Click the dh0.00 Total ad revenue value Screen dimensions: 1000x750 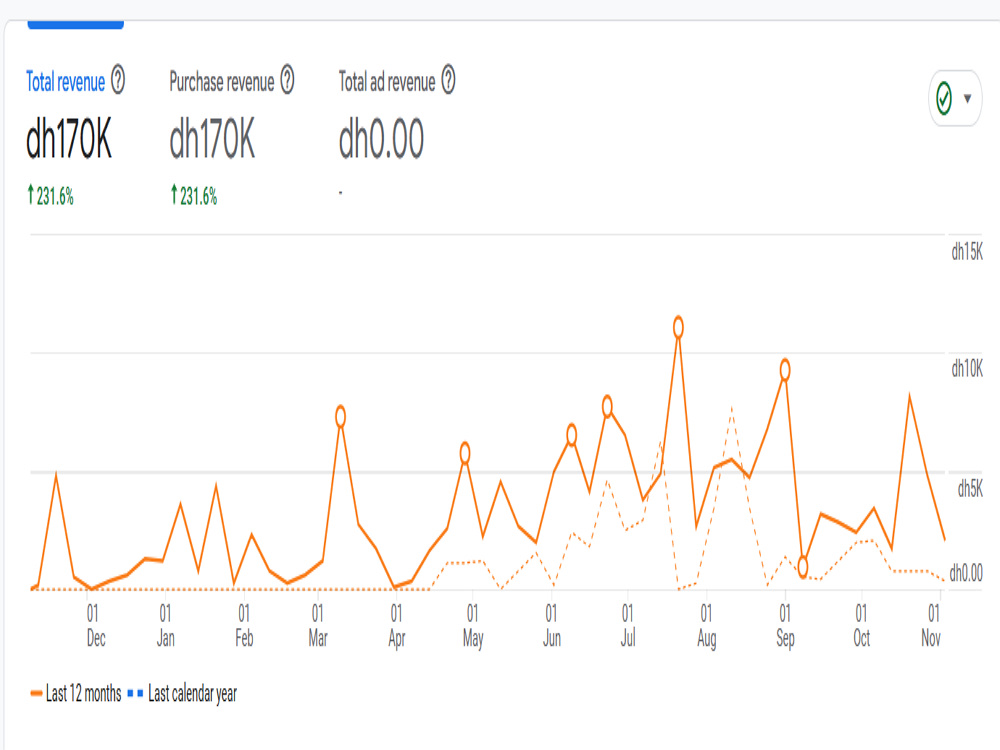coord(381,139)
